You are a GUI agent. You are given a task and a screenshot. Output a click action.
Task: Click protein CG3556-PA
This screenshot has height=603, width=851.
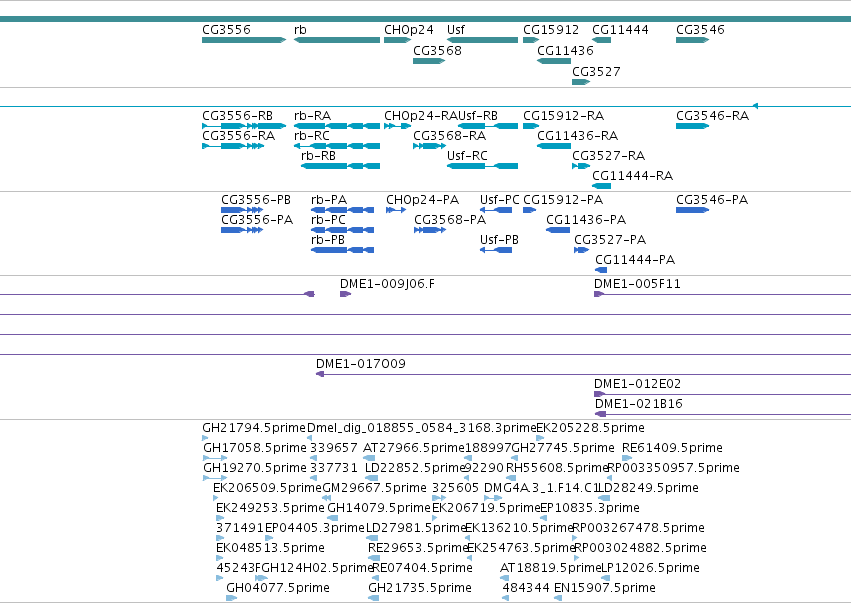(242, 230)
